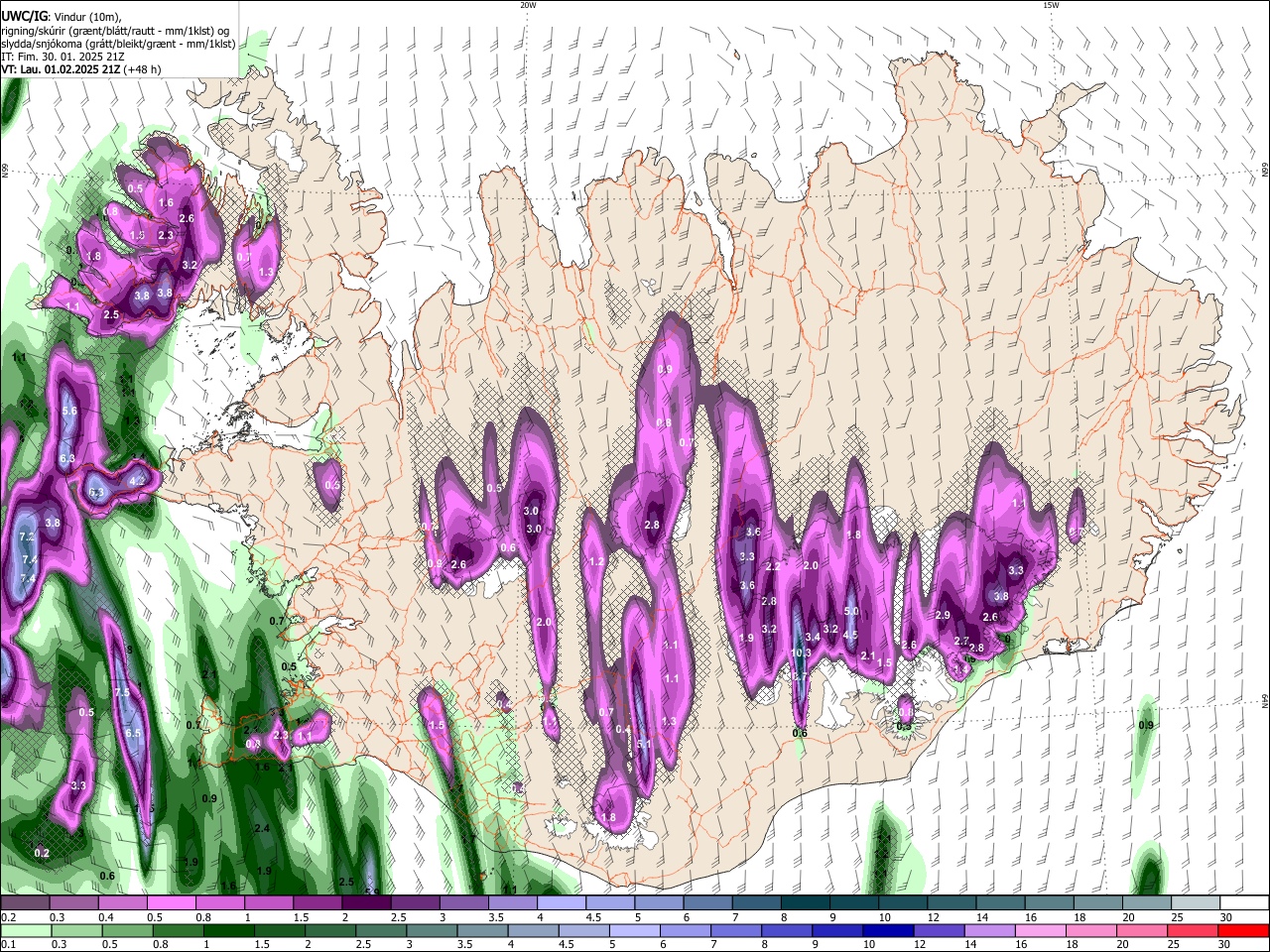Click the '15W' longitude label
Viewport: 1270px width, 952px height.
coord(1051,5)
